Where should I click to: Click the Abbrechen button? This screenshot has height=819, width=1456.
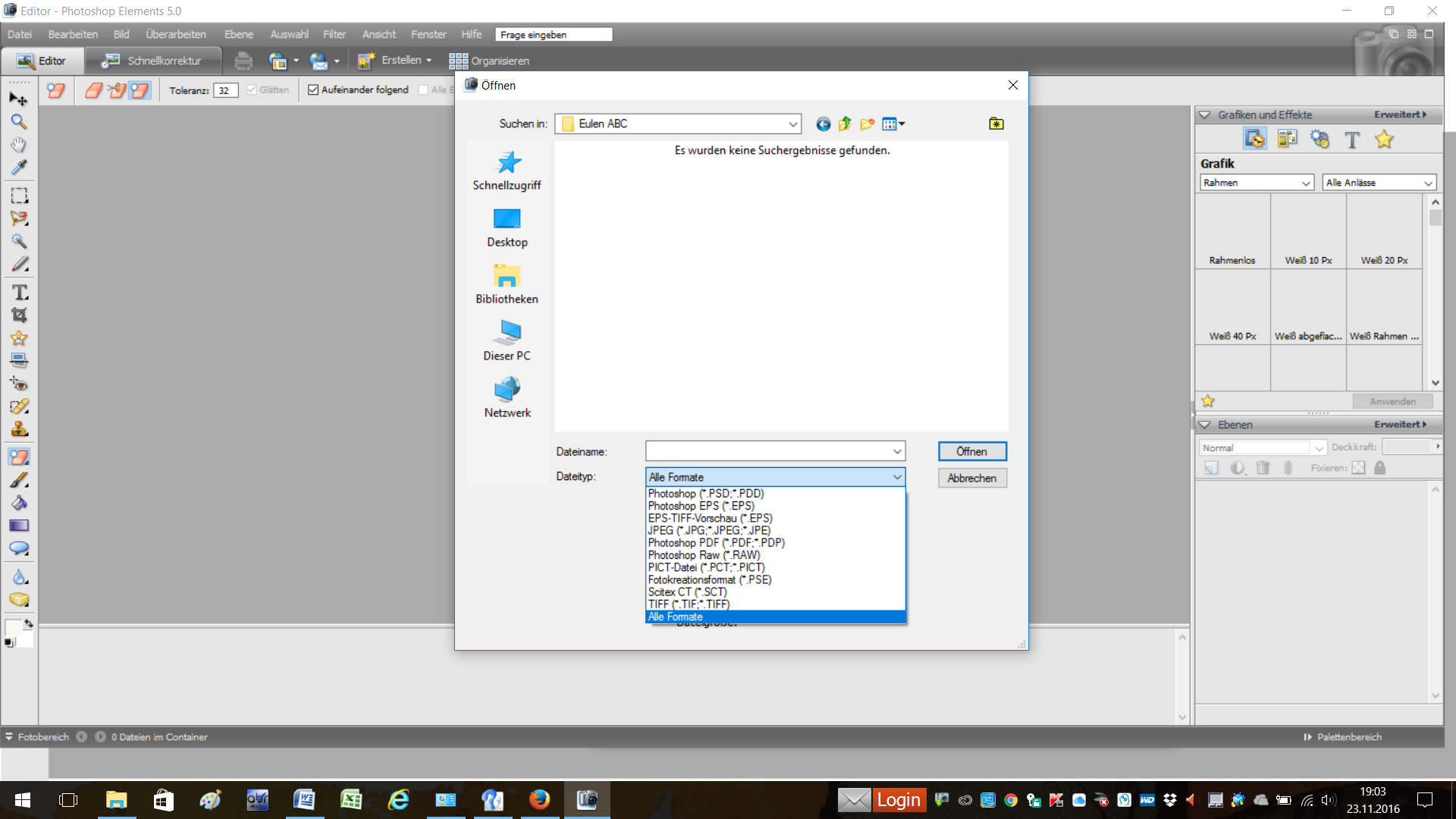[972, 478]
